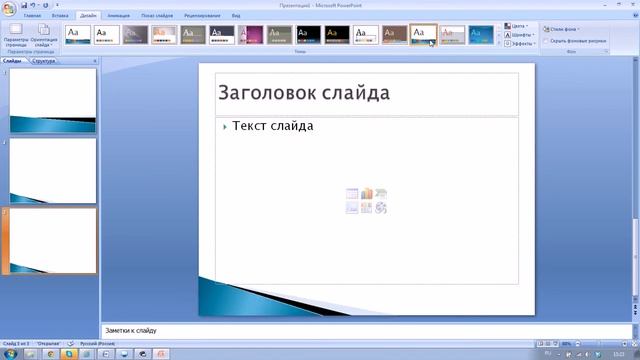The height and width of the screenshot is (360, 640).
Task: Apply the dark navy theme with white bottom
Action: [x=222, y=35]
